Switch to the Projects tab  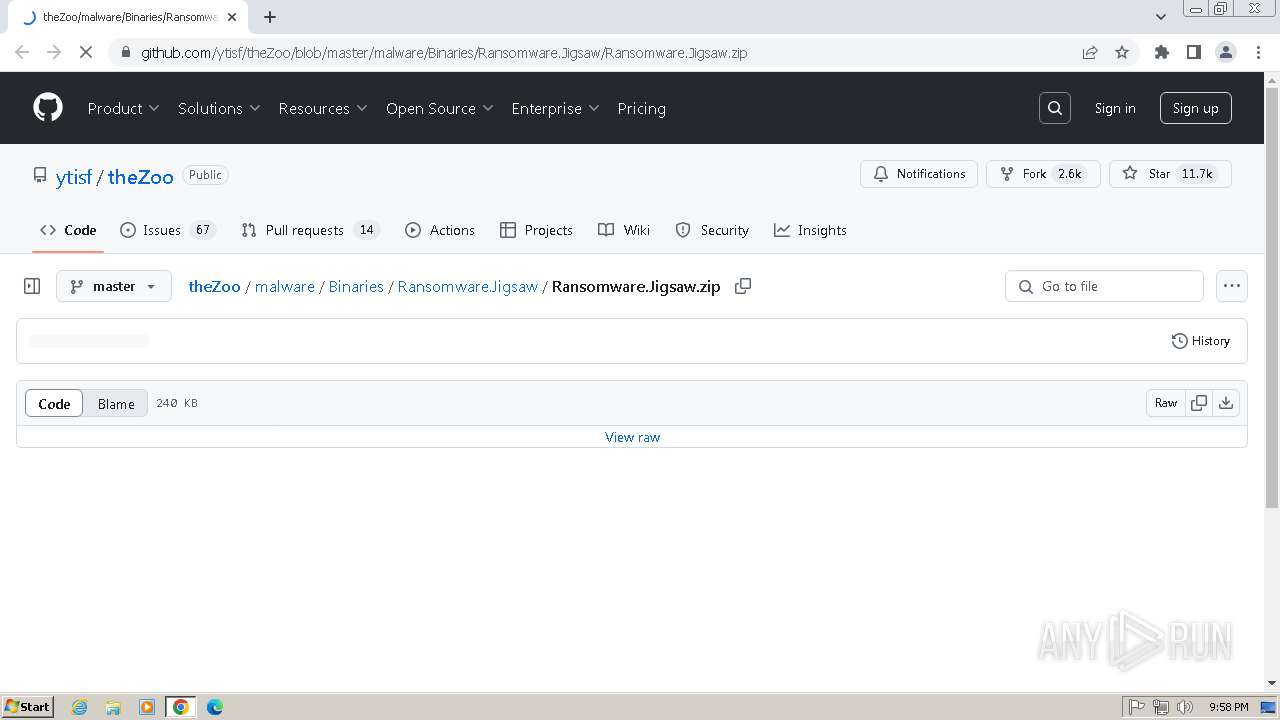click(x=536, y=230)
